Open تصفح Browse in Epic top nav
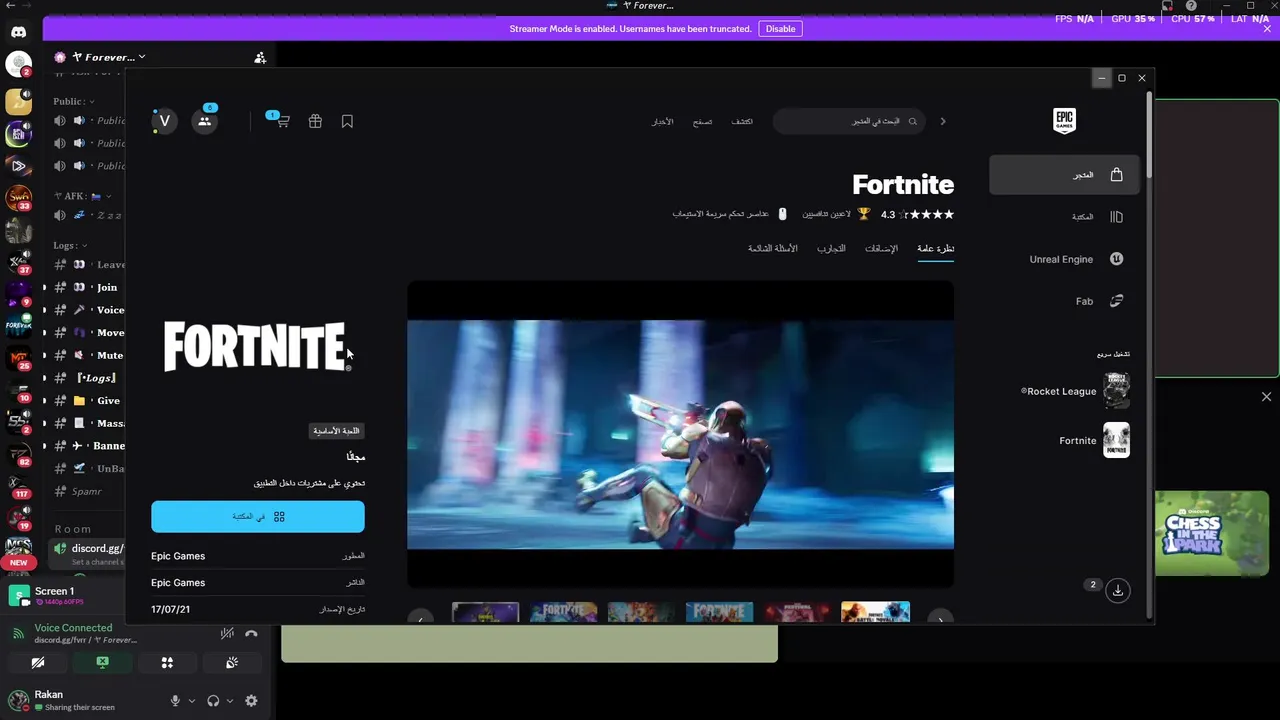The width and height of the screenshot is (1280, 720). click(702, 121)
